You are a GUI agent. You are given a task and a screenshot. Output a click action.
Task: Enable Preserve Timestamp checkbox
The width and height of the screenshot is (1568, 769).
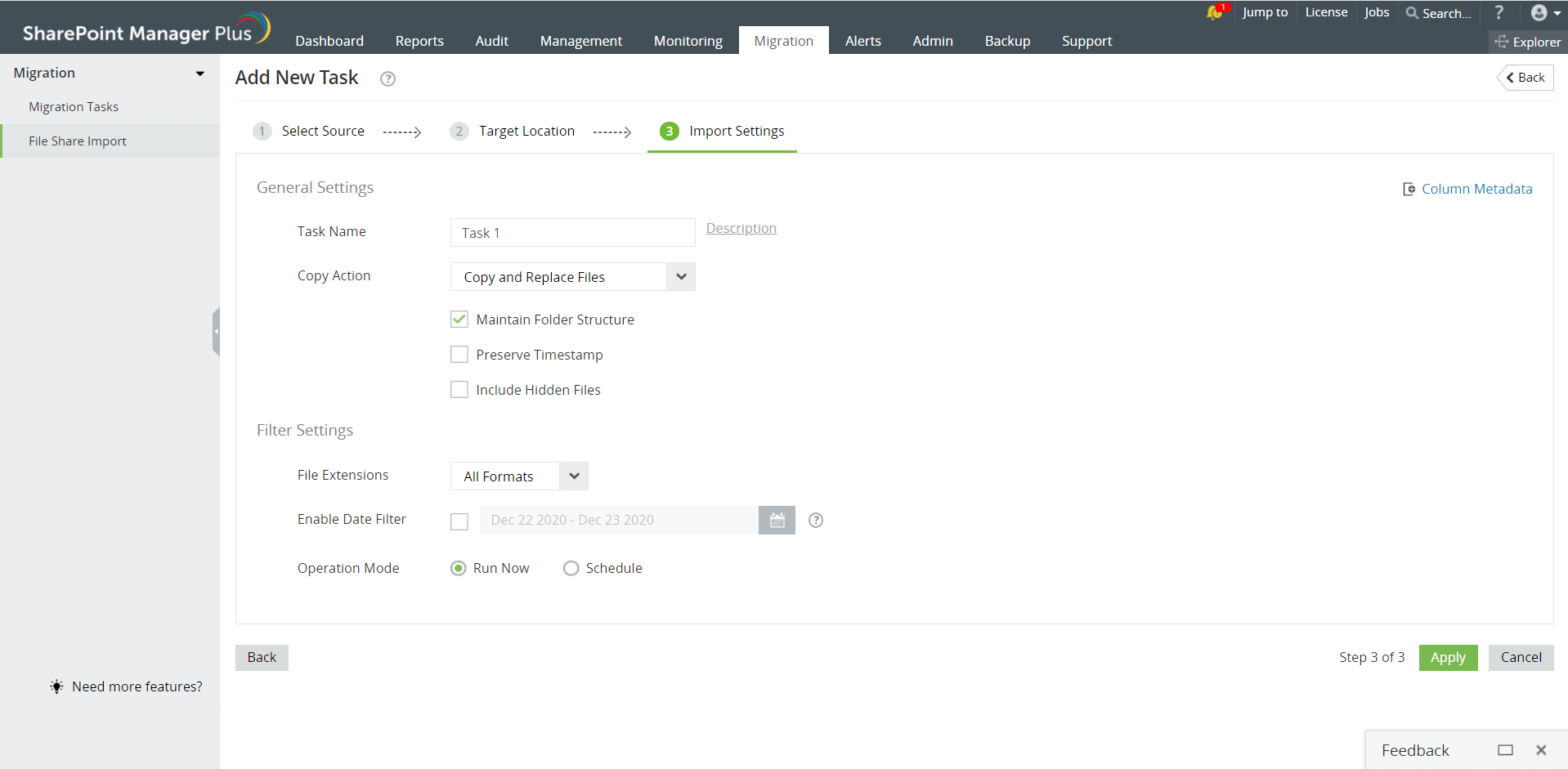coord(459,355)
